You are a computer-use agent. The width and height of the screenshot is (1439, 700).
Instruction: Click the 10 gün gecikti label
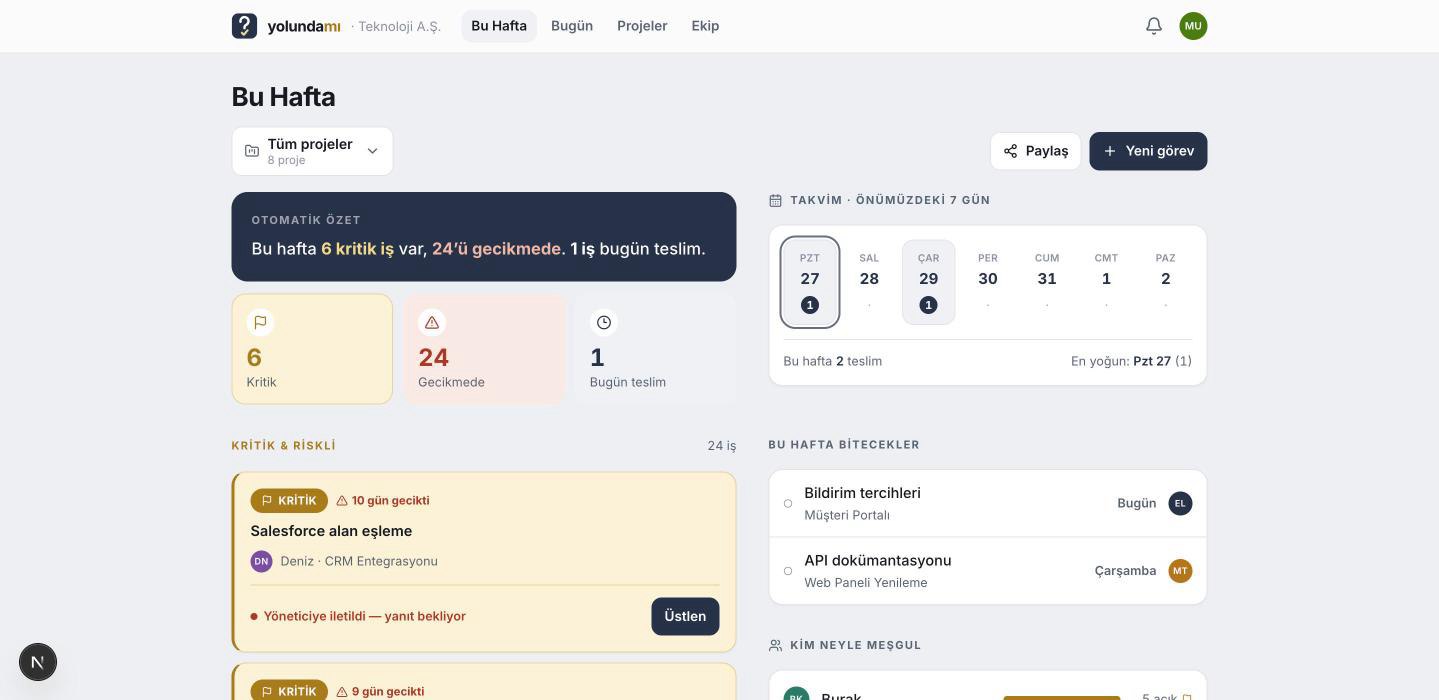pos(383,500)
